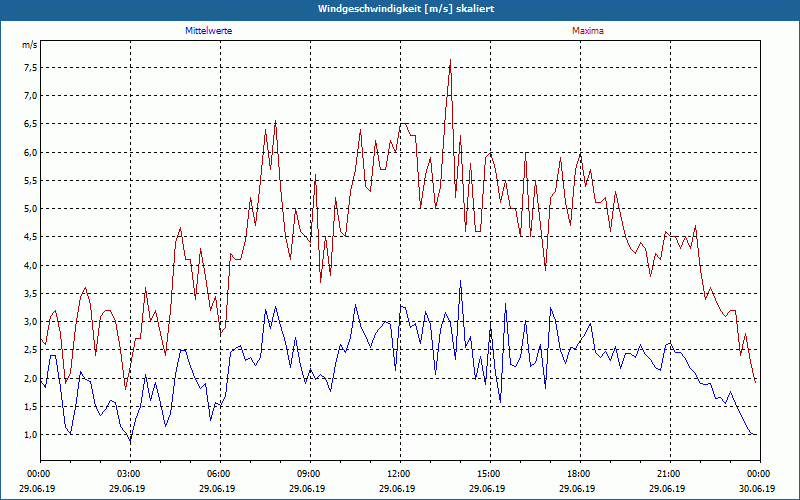Click the blue line minimum at 03:00
The height and width of the screenshot is (500, 800).
(x=130, y=441)
